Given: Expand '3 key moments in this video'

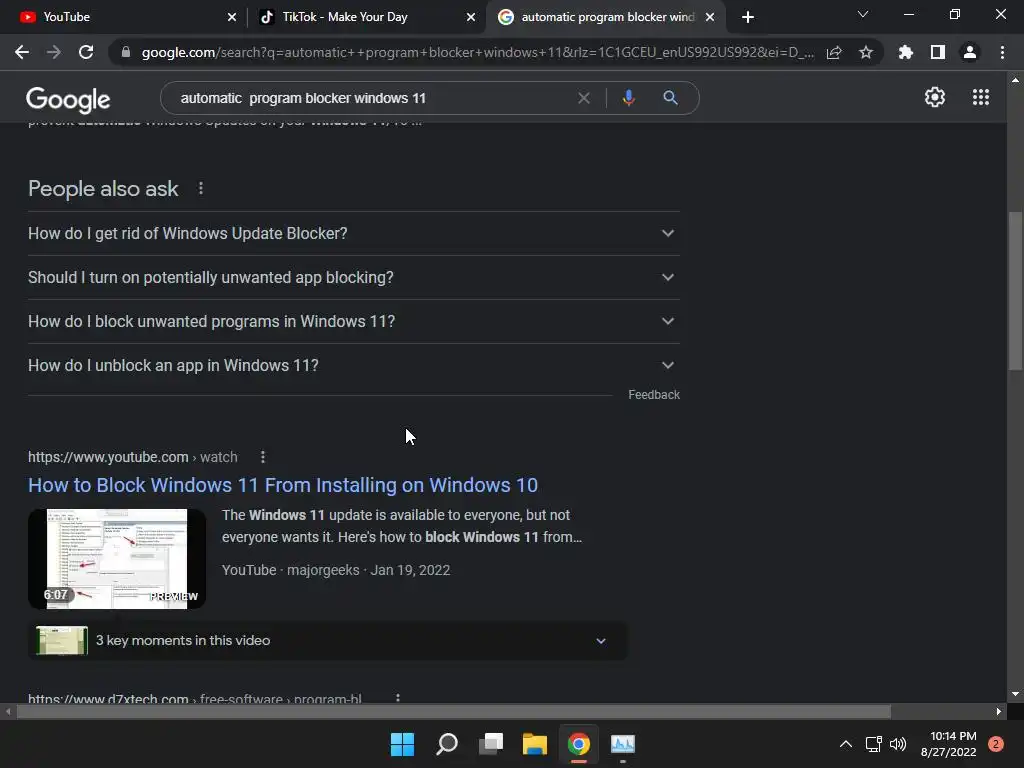Looking at the screenshot, I should pos(328,641).
